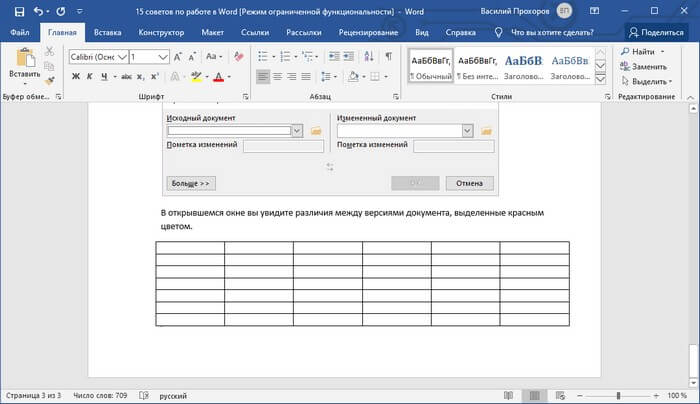700x404 pixels.
Task: Open the Calibri font name dropdown
Action: pos(122,57)
